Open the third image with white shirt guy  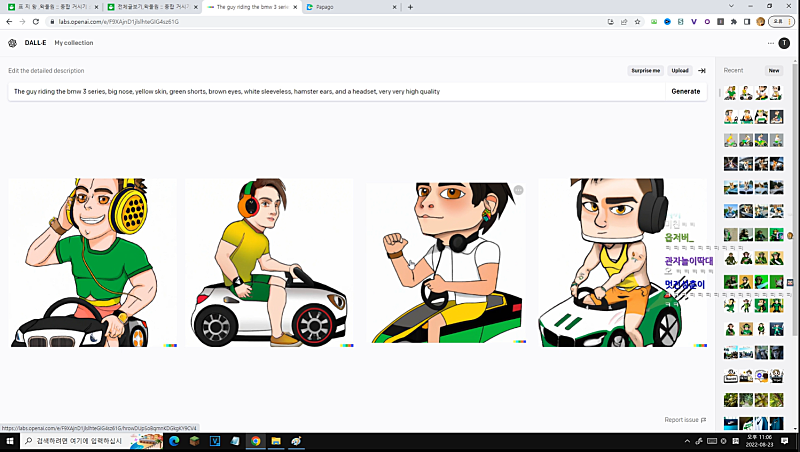click(446, 263)
